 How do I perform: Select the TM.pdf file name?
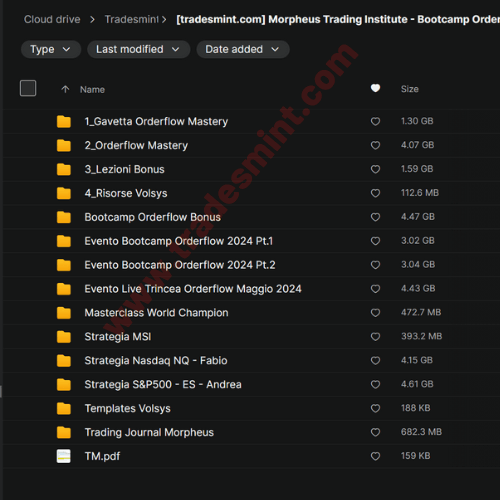pos(102,456)
